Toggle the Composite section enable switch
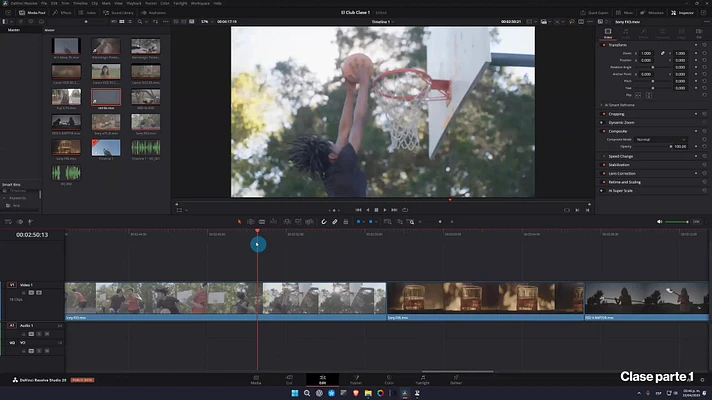 tap(603, 131)
